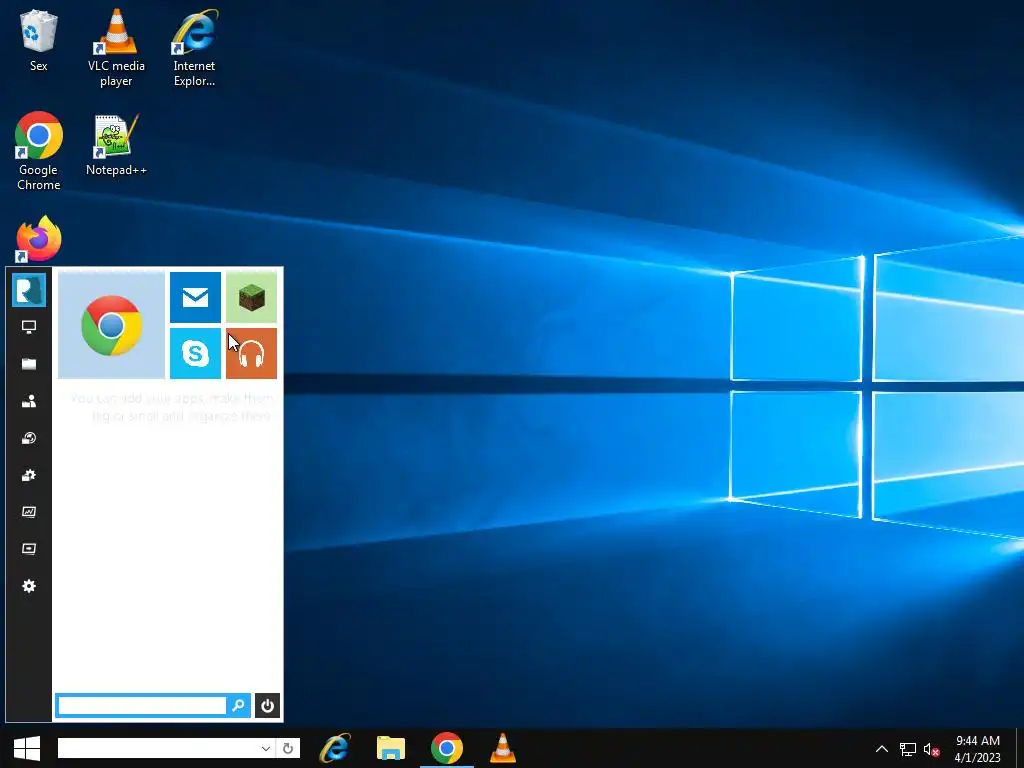This screenshot has height=768, width=1024.
Task: Expand the taskbar address bar dropdown
Action: pos(265,748)
